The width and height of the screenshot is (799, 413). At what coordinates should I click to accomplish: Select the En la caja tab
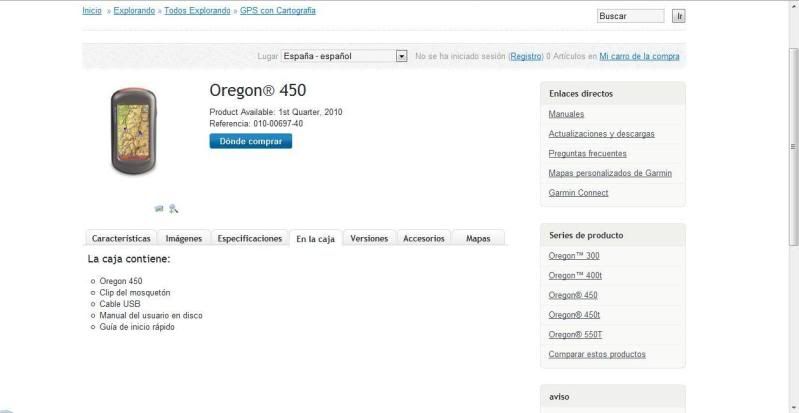coord(315,239)
